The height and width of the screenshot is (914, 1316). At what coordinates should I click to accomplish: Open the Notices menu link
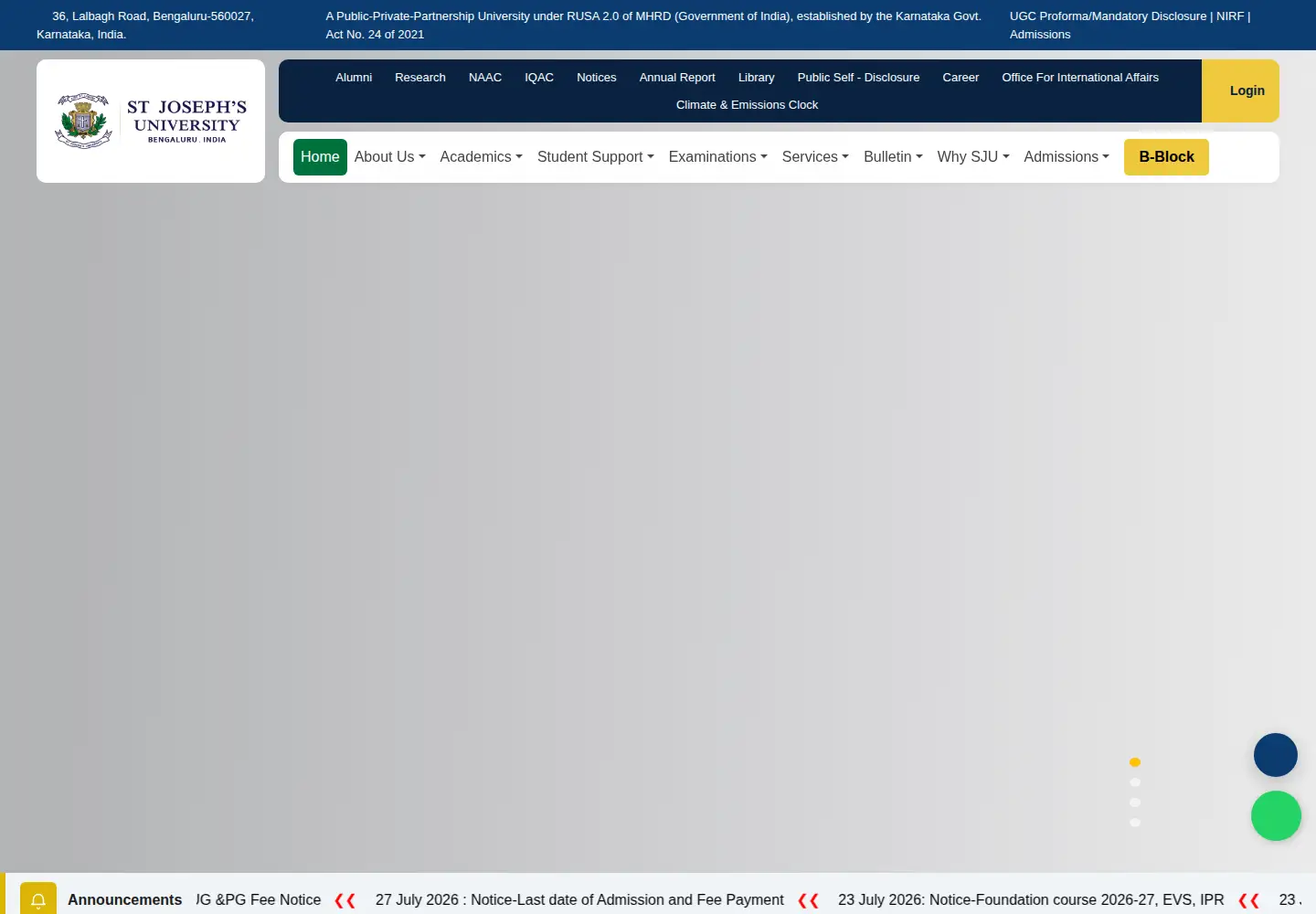(597, 78)
